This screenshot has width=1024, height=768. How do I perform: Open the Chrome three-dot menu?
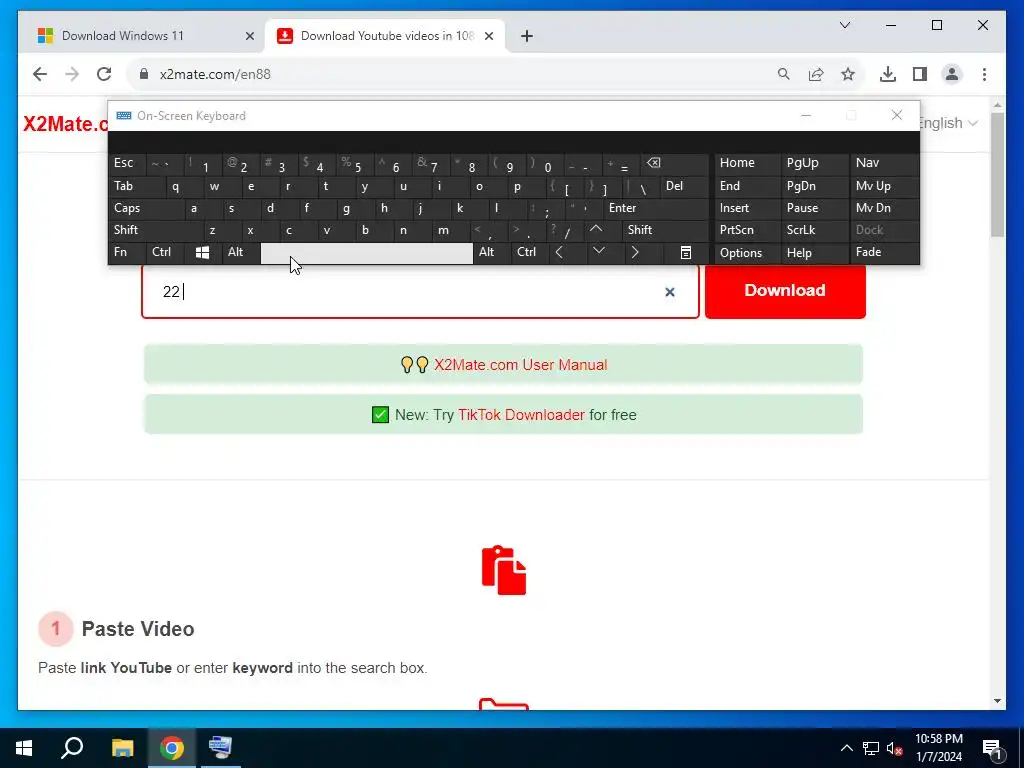coord(984,74)
